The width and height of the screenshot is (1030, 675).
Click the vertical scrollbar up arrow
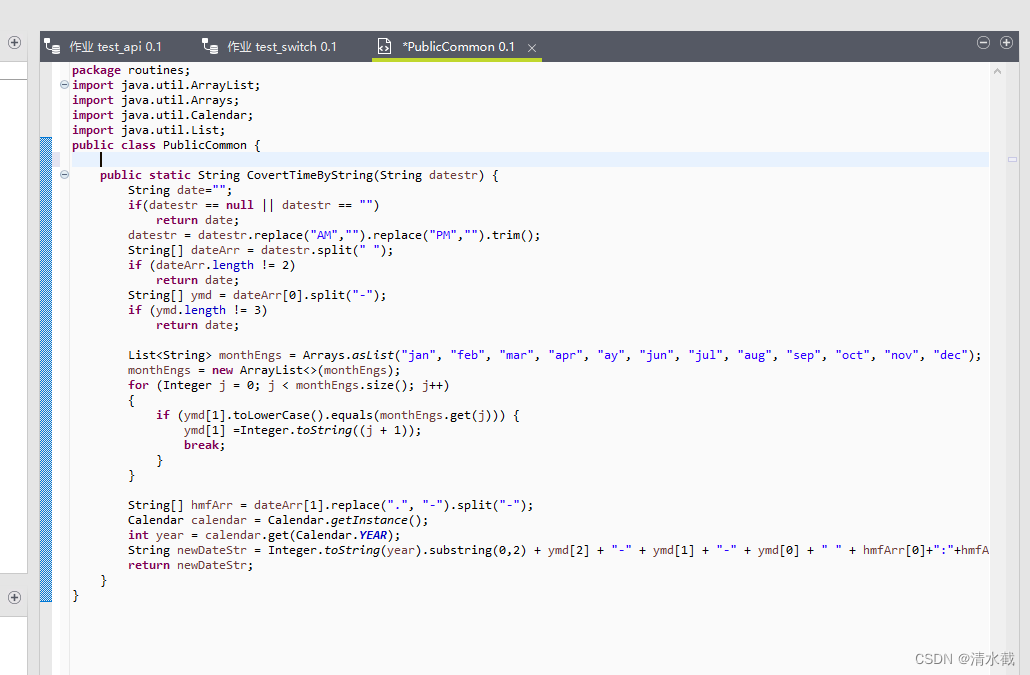[x=997, y=71]
